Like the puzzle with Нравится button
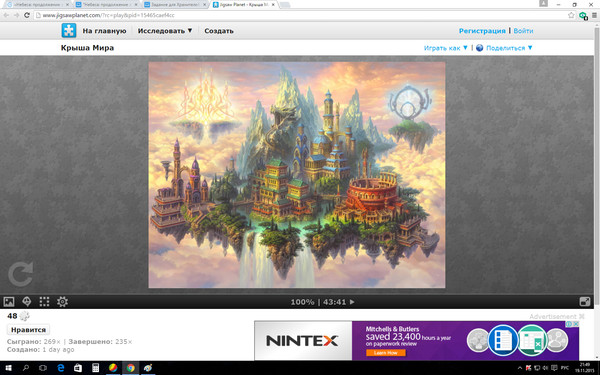The height and width of the screenshot is (375, 600). (x=28, y=330)
